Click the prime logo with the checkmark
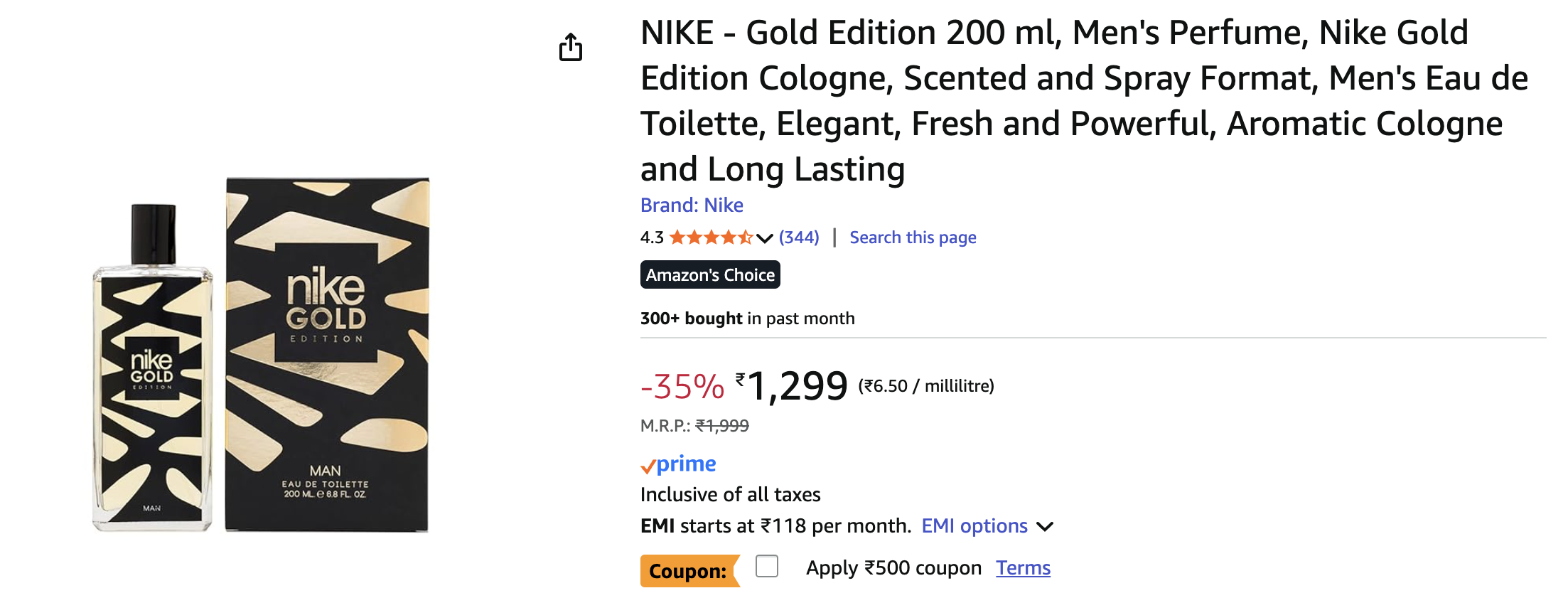Screen dimensions: 1568x593 pos(679,464)
